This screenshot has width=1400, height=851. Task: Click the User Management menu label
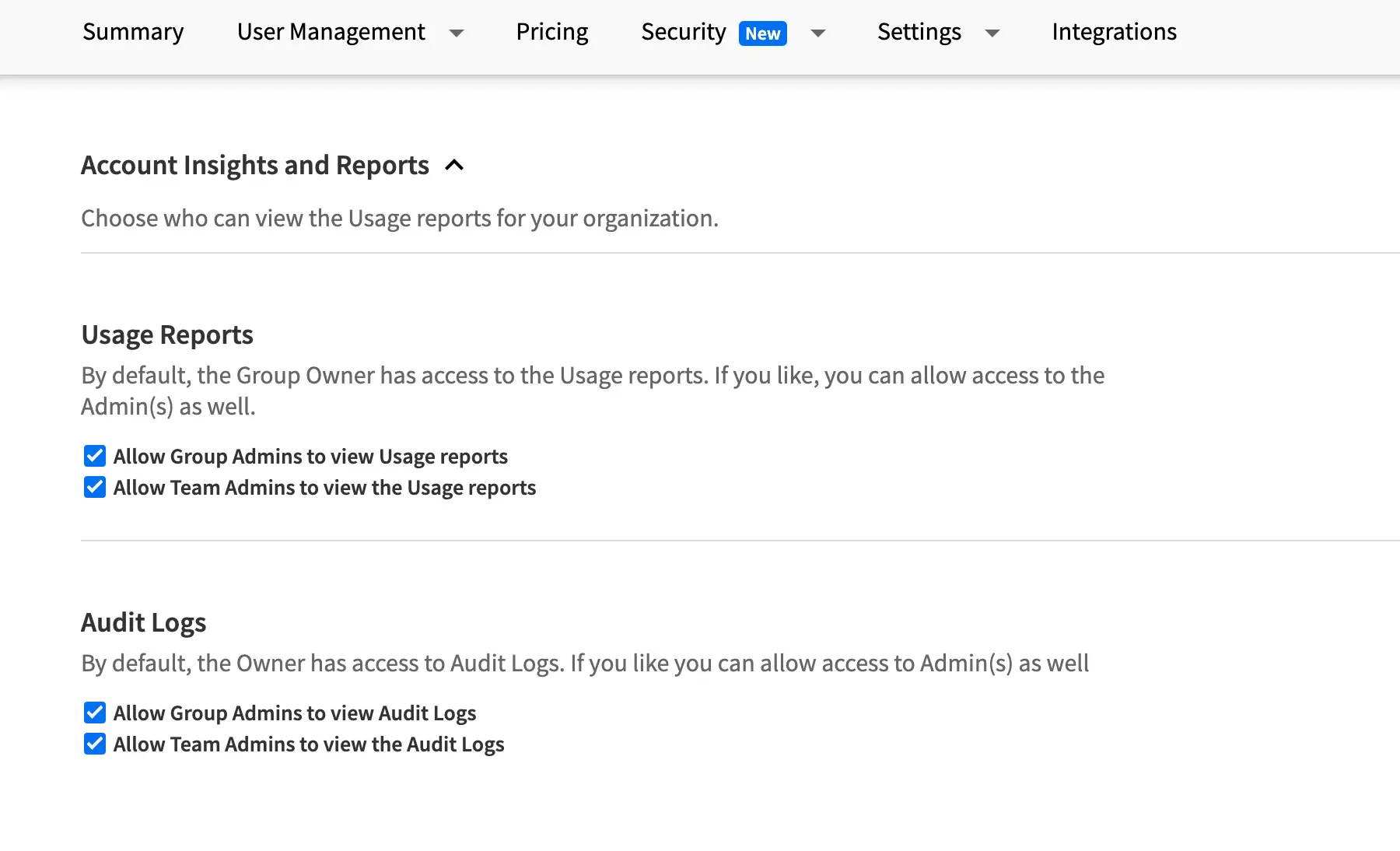coord(331,32)
